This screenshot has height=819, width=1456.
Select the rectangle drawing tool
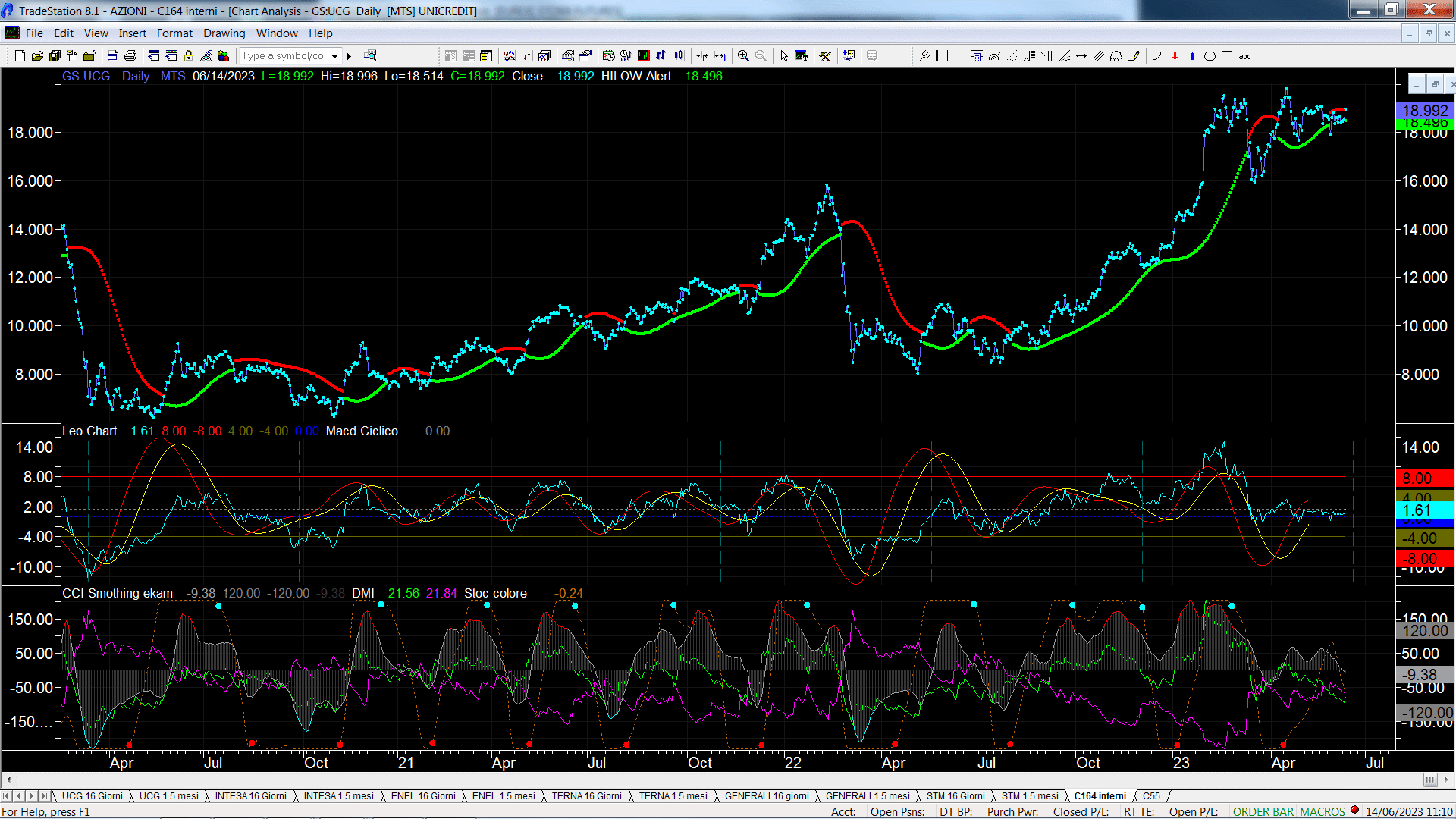1227,56
